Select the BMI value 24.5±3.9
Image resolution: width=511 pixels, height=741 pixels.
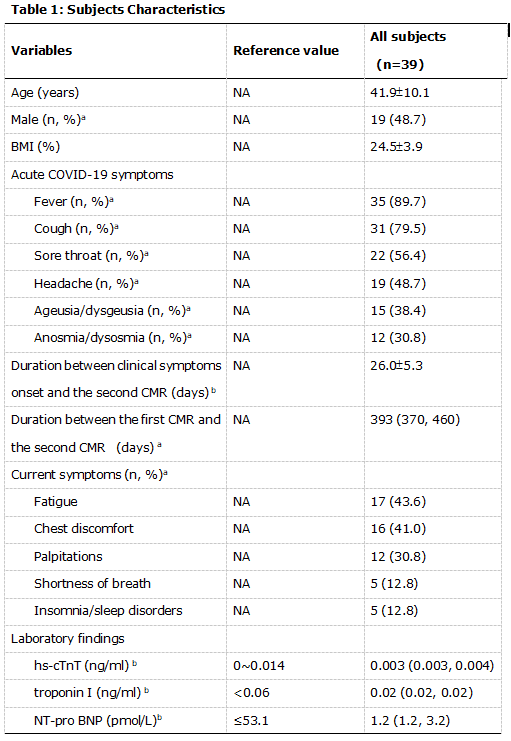coord(396,146)
